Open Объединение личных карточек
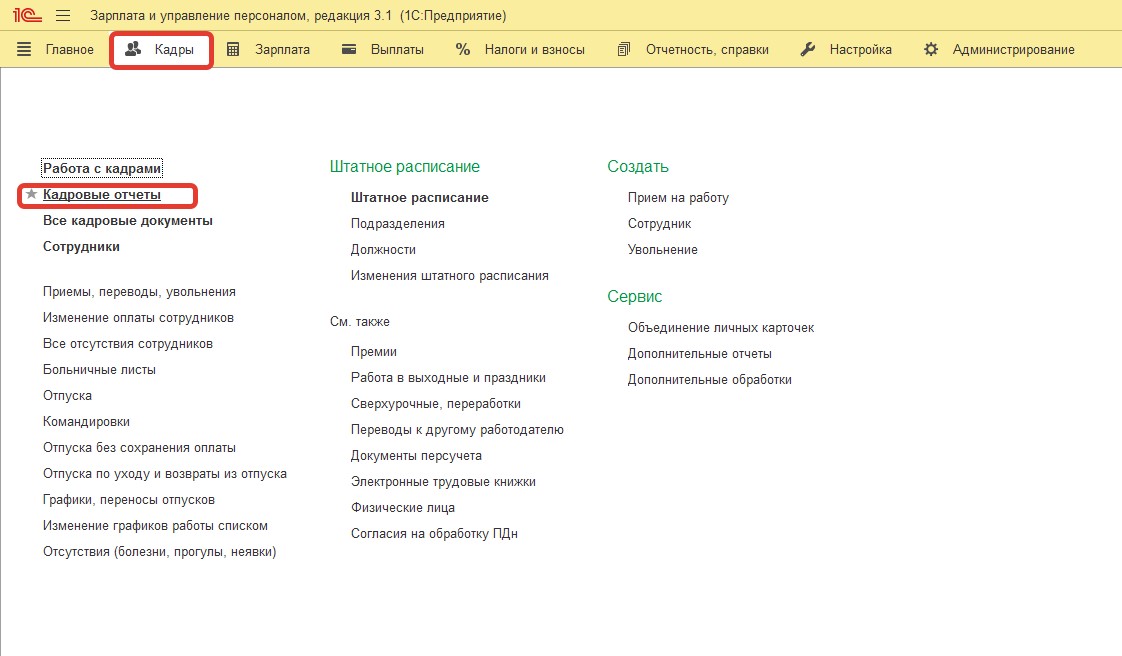Image resolution: width=1122 pixels, height=656 pixels. click(x=721, y=328)
